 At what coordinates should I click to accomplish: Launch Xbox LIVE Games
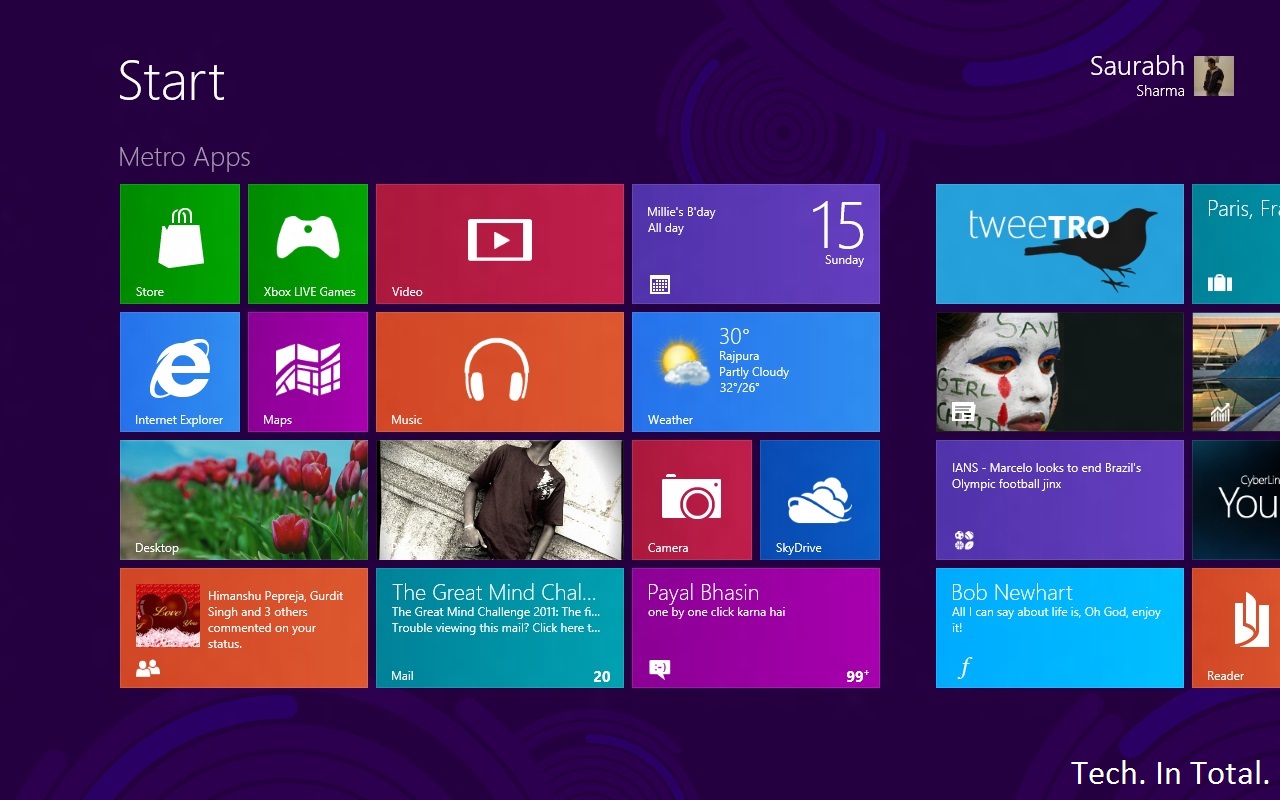click(308, 243)
